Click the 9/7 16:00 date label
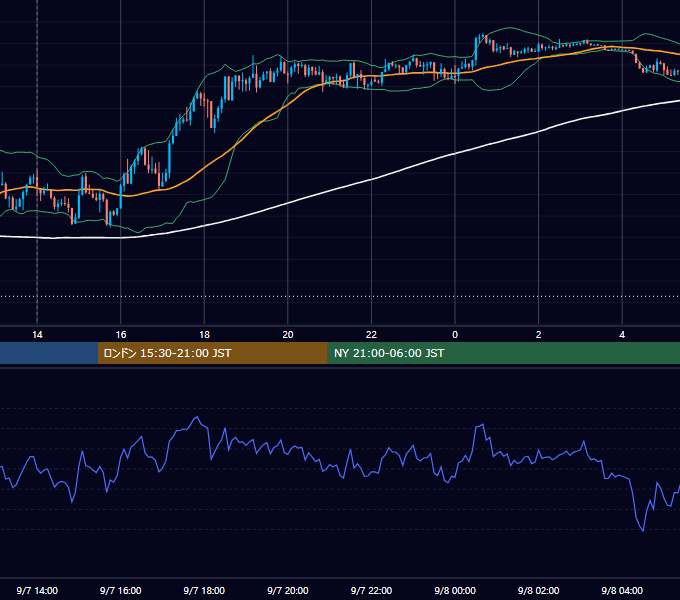The width and height of the screenshot is (680, 600). [x=121, y=590]
